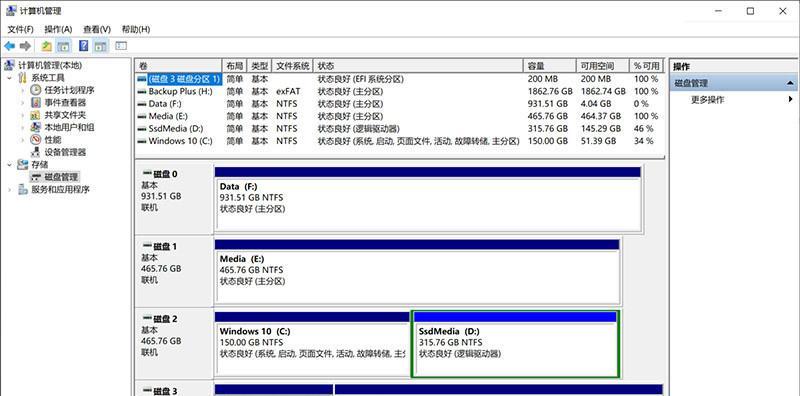
Task: Sort by the 可用空间 column header
Action: 603,66
